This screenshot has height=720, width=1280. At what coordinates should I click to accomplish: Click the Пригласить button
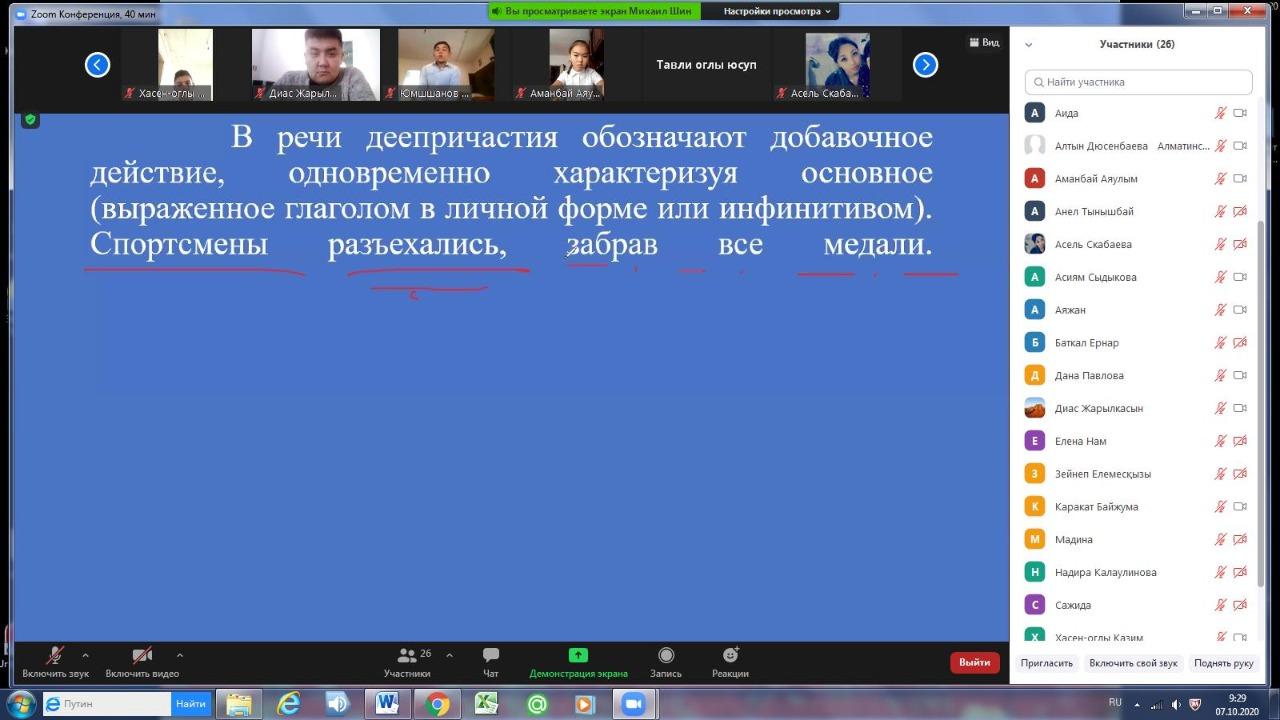(x=1047, y=663)
